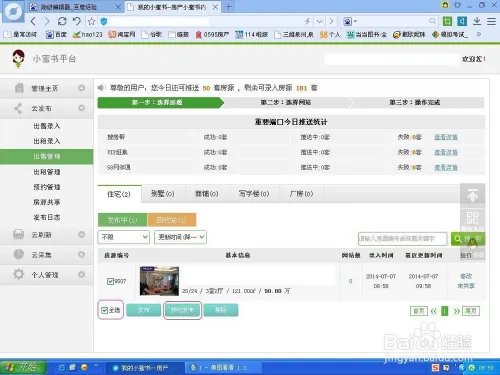Screen dimensions: 500x375
Task: Click the teal sidebar extension icon
Action: 462,21
